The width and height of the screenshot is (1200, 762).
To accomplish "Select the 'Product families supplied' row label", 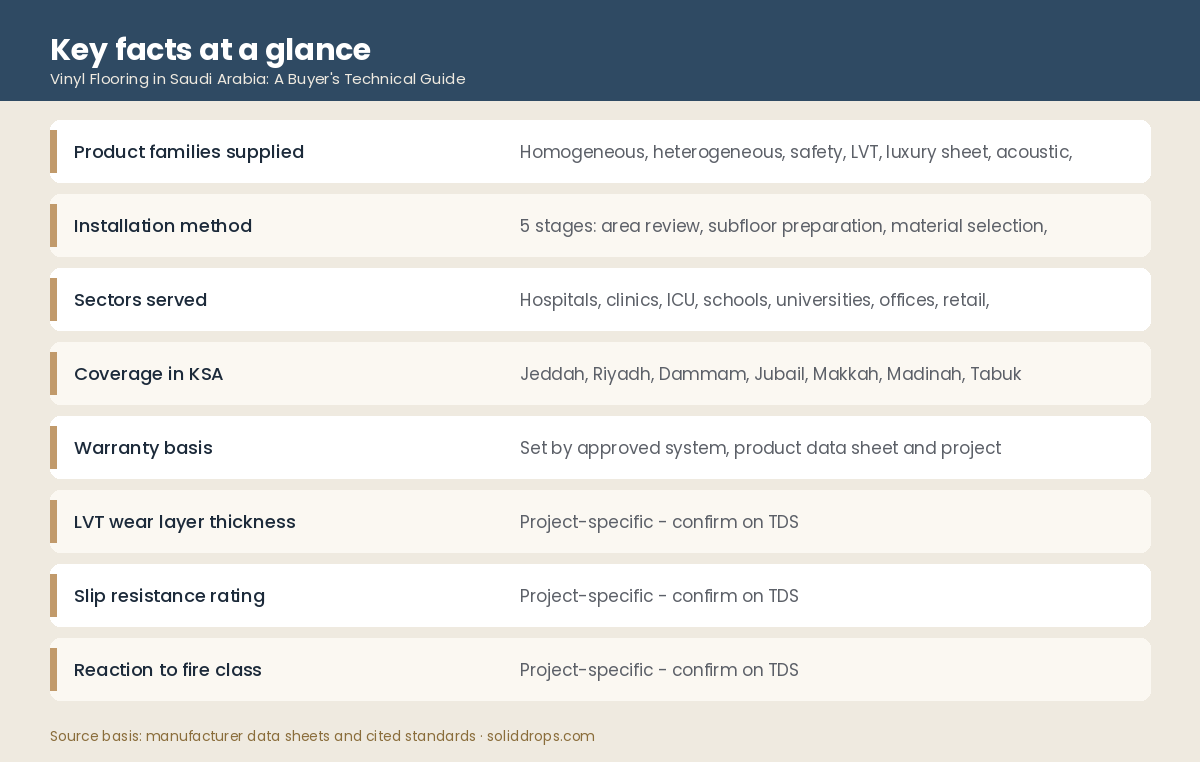I will [189, 152].
